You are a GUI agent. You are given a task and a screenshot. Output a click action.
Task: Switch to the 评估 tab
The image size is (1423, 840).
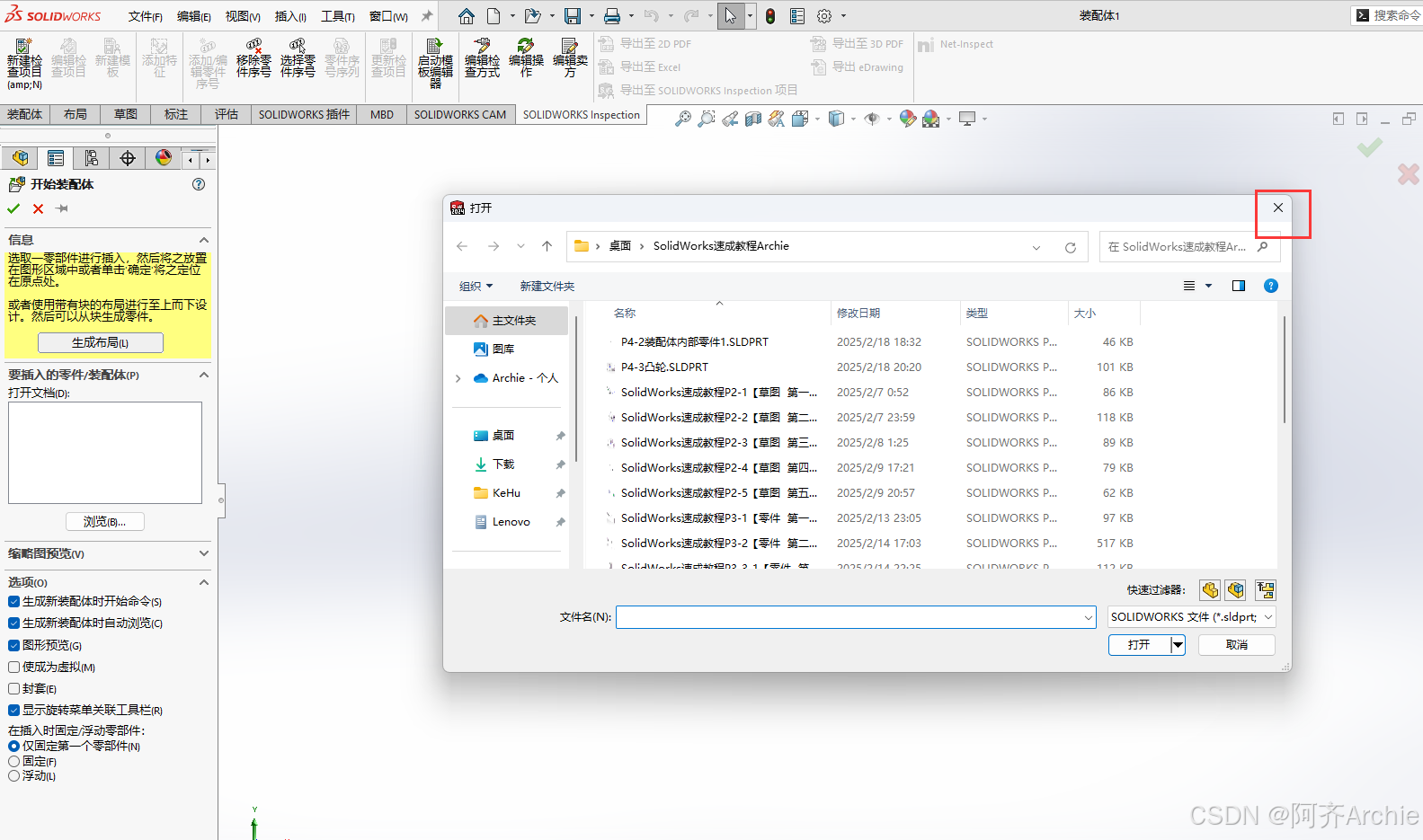tap(227, 114)
